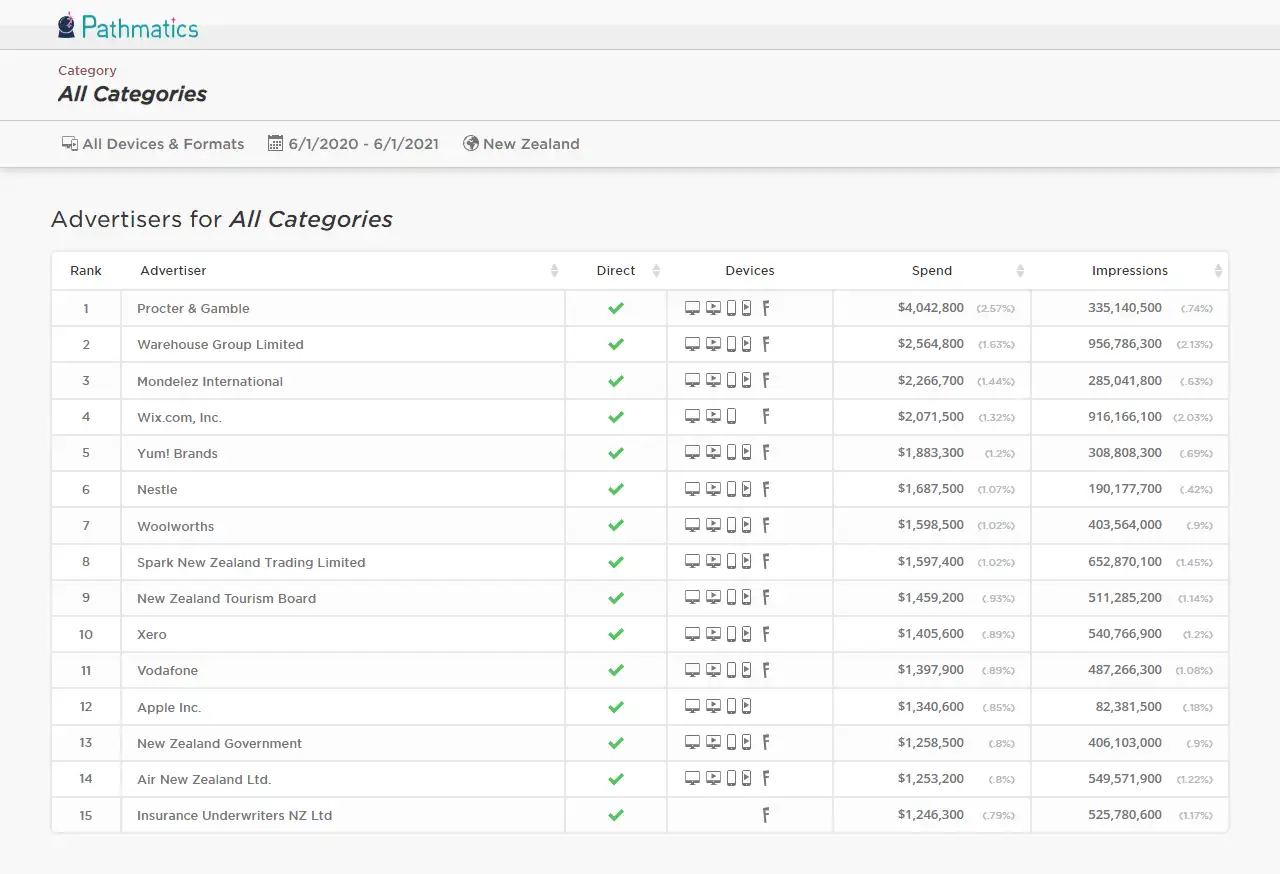Sort by Direct column arrows
The width and height of the screenshot is (1280, 874).
coord(656,271)
